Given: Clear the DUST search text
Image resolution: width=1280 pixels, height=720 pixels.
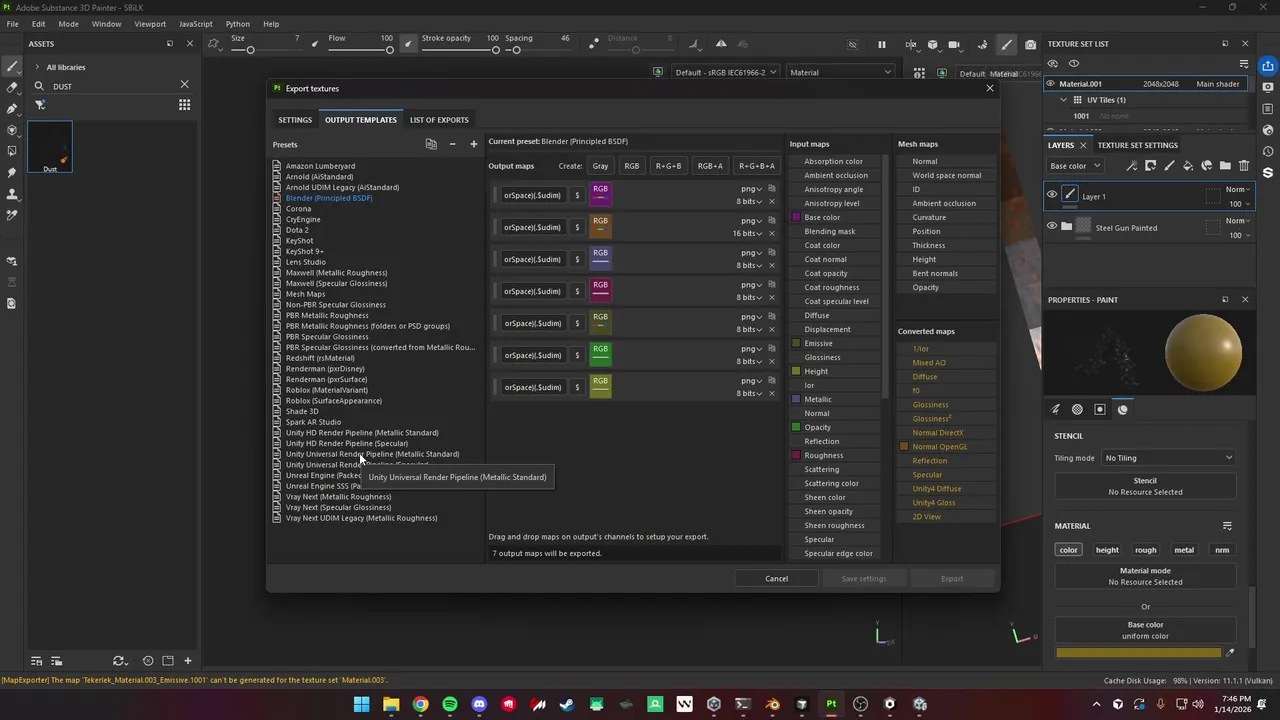Looking at the screenshot, I should pos(184,85).
